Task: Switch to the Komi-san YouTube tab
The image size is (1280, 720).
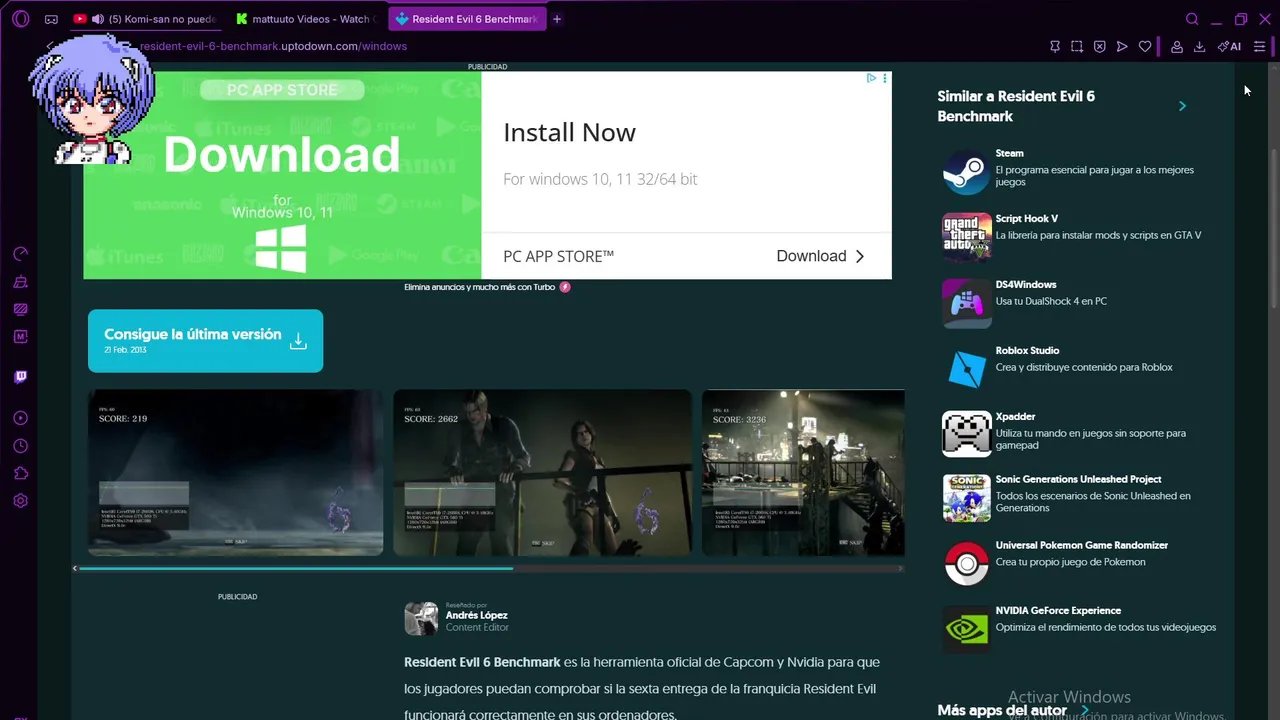Action: 145,19
